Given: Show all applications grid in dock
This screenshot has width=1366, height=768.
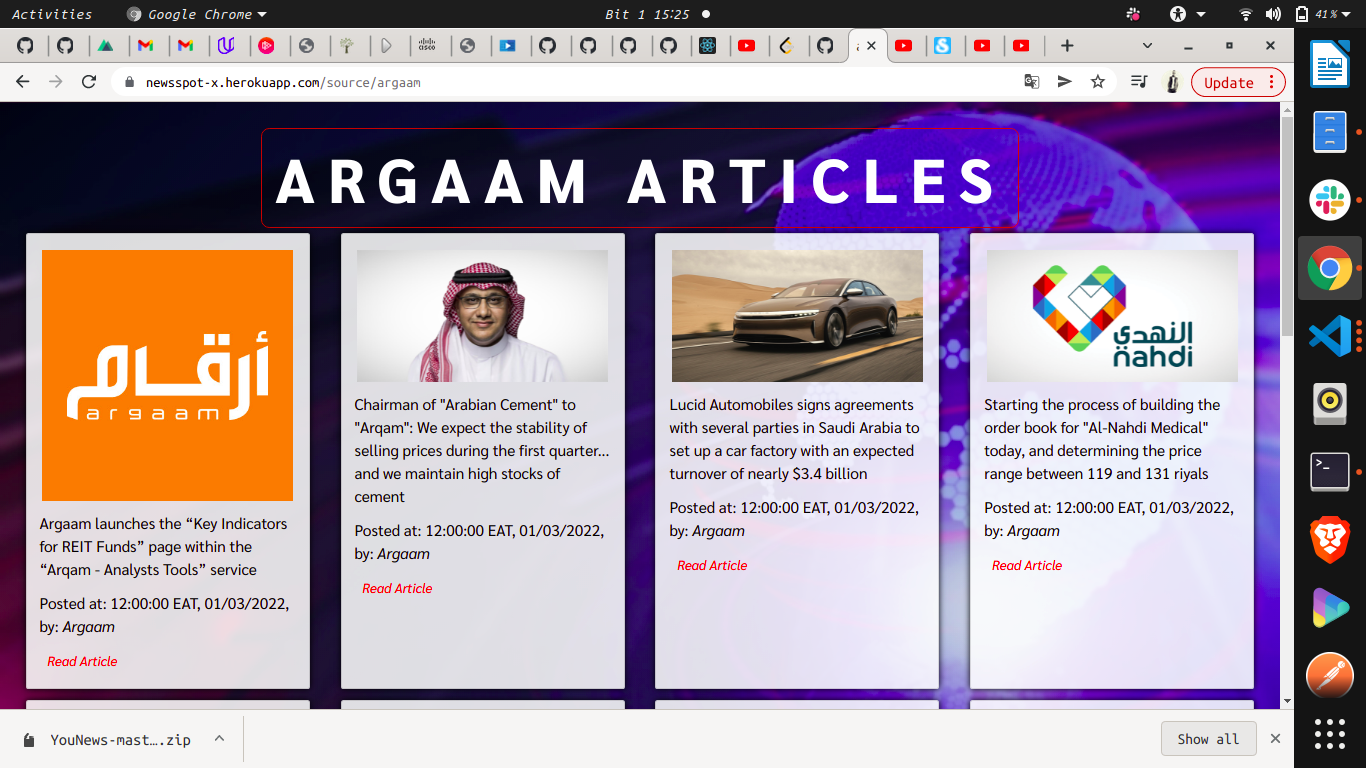Looking at the screenshot, I should (x=1330, y=734).
